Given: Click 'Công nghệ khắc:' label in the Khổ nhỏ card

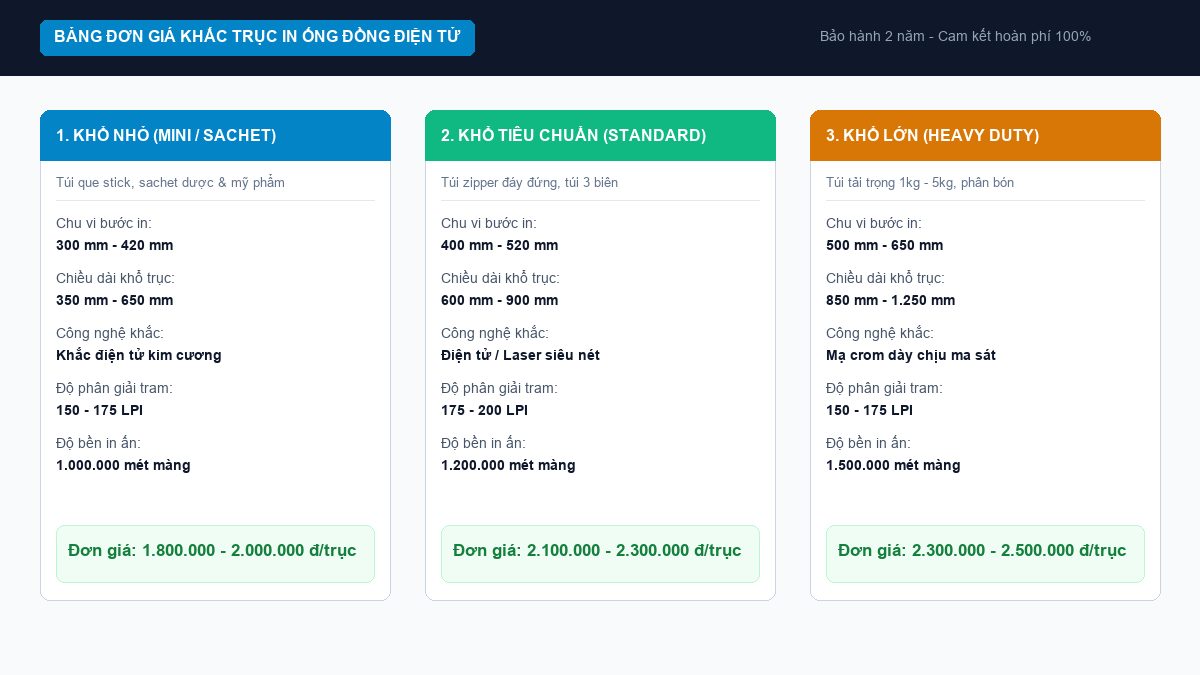Looking at the screenshot, I should 110,333.
